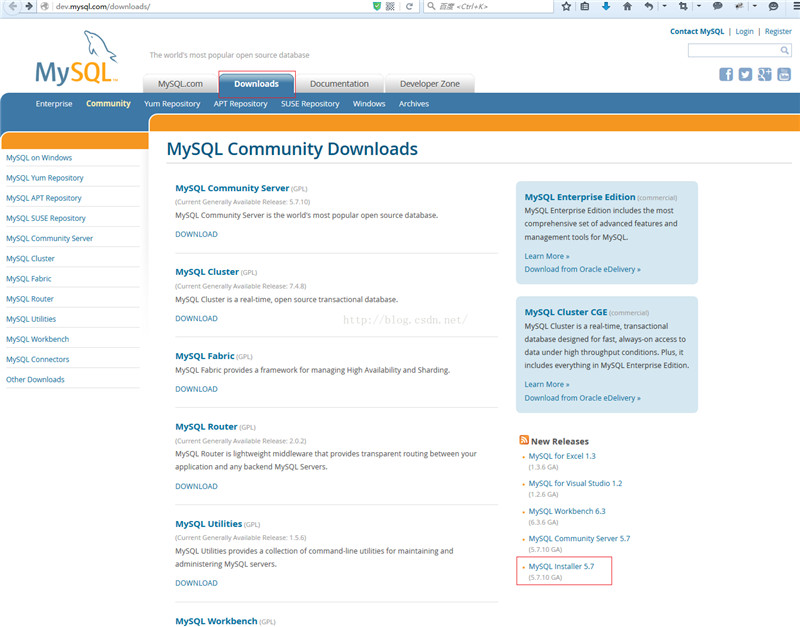Open the blue downloads arrow
Screen dimensions: 800x627
pyautogui.click(x=606, y=6)
